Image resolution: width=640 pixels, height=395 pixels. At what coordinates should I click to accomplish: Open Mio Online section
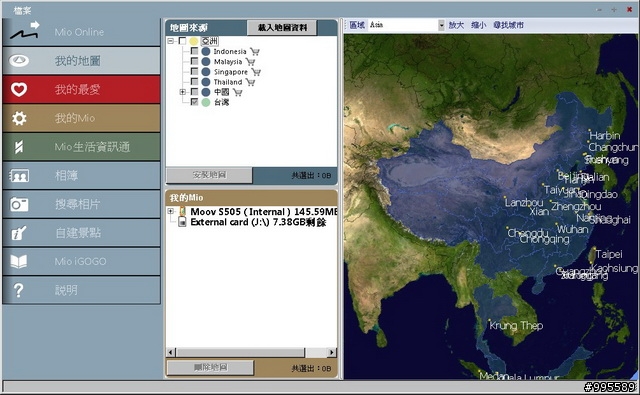(x=81, y=32)
